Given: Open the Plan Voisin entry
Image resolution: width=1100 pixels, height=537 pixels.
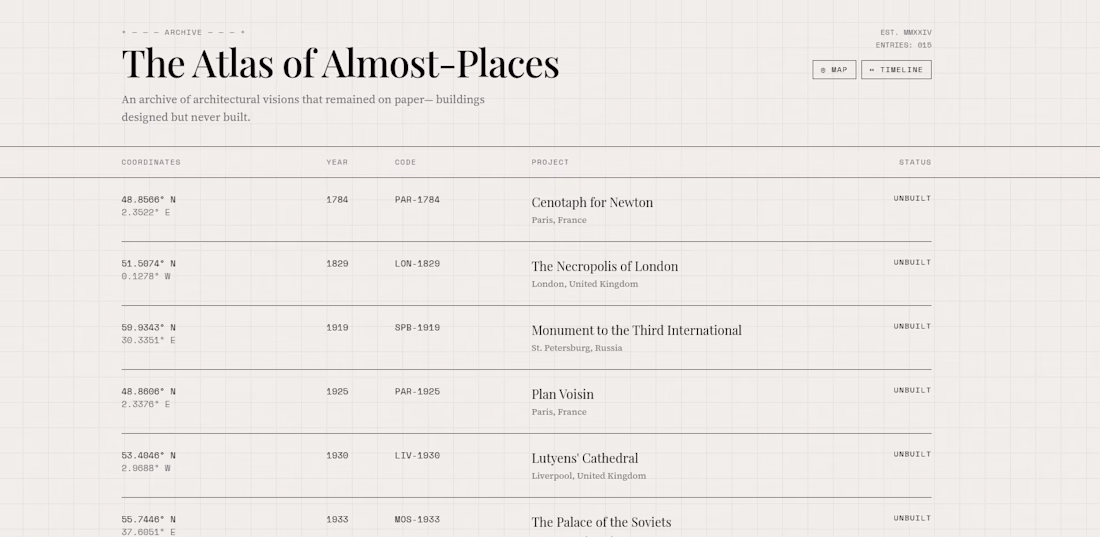Looking at the screenshot, I should click(x=562, y=395).
